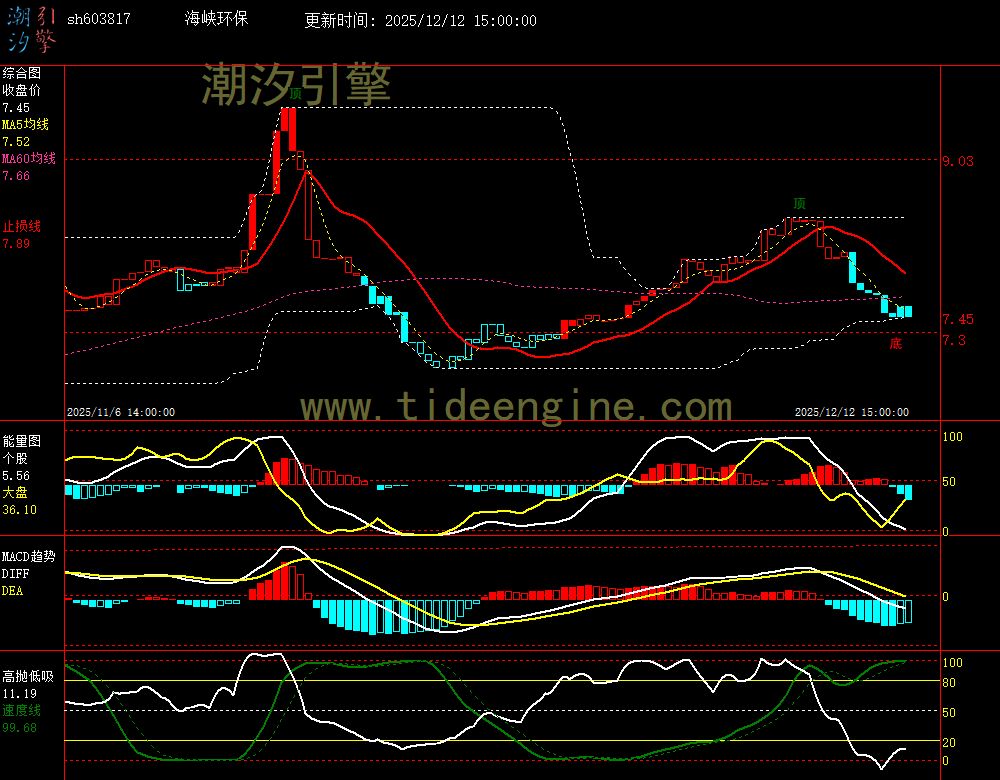Click the red 底 bottom marker
The image size is (1000, 780).
895,344
